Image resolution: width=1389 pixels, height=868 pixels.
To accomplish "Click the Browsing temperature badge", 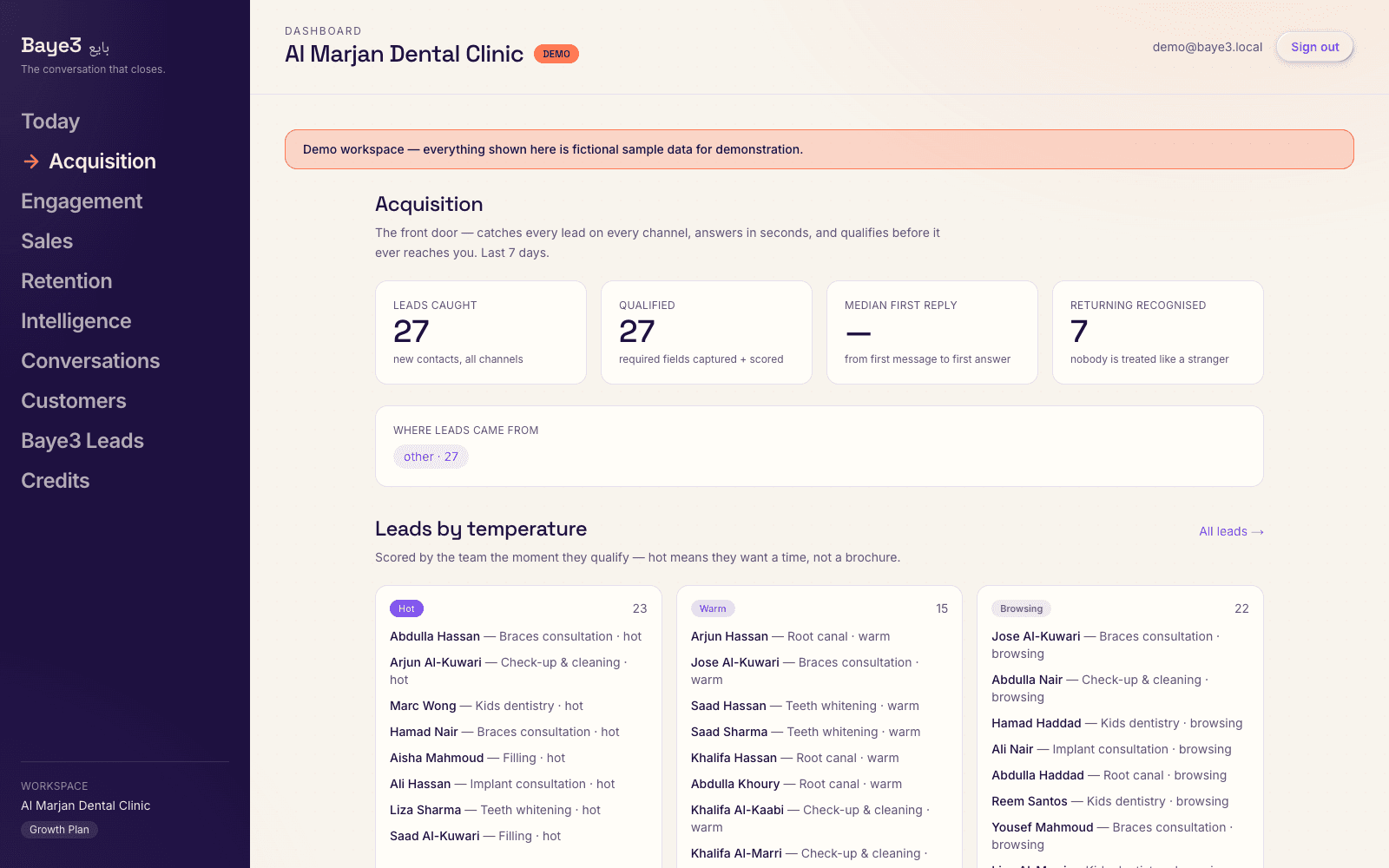I will point(1021,608).
